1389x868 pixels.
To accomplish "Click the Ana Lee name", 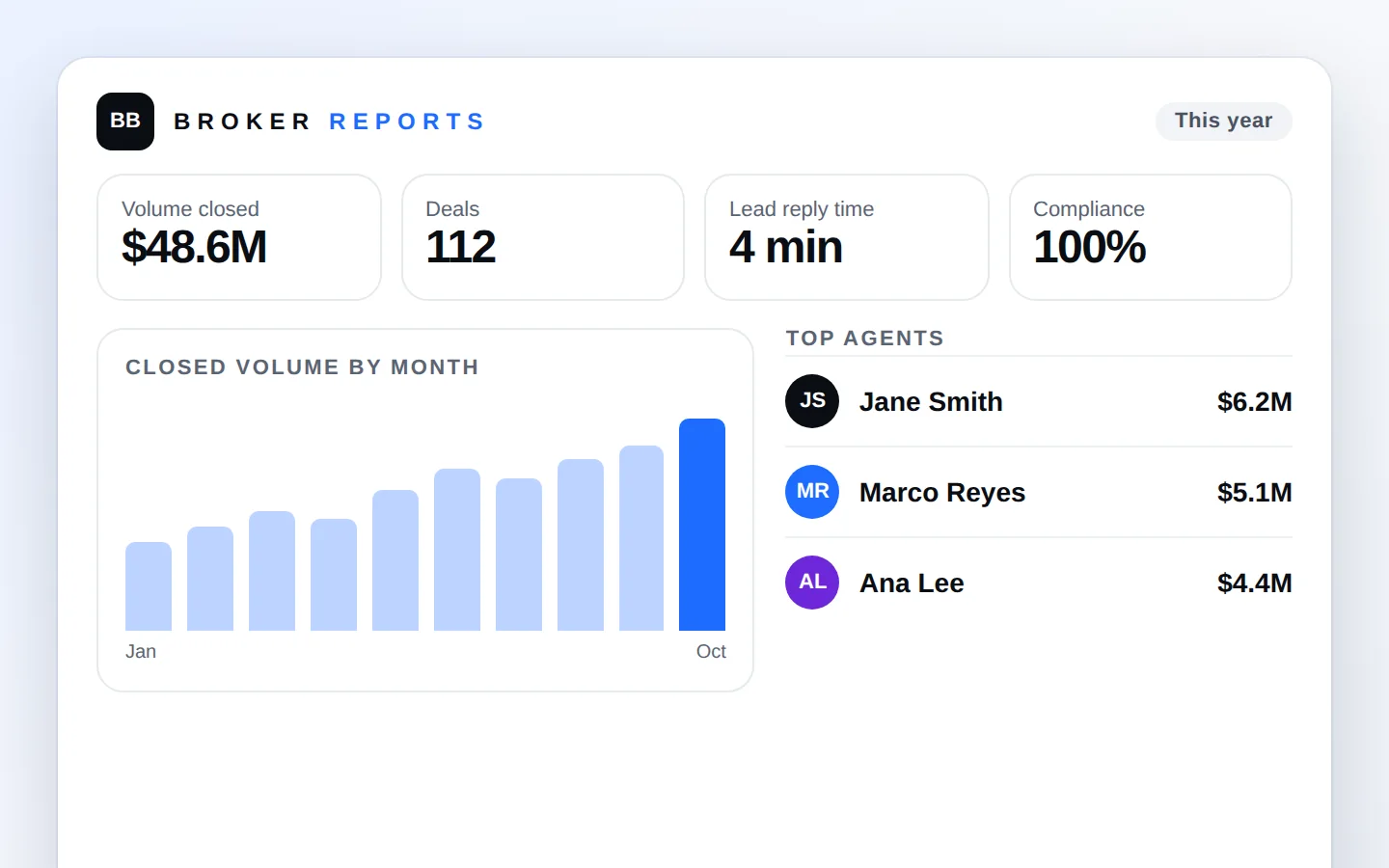I will [912, 583].
